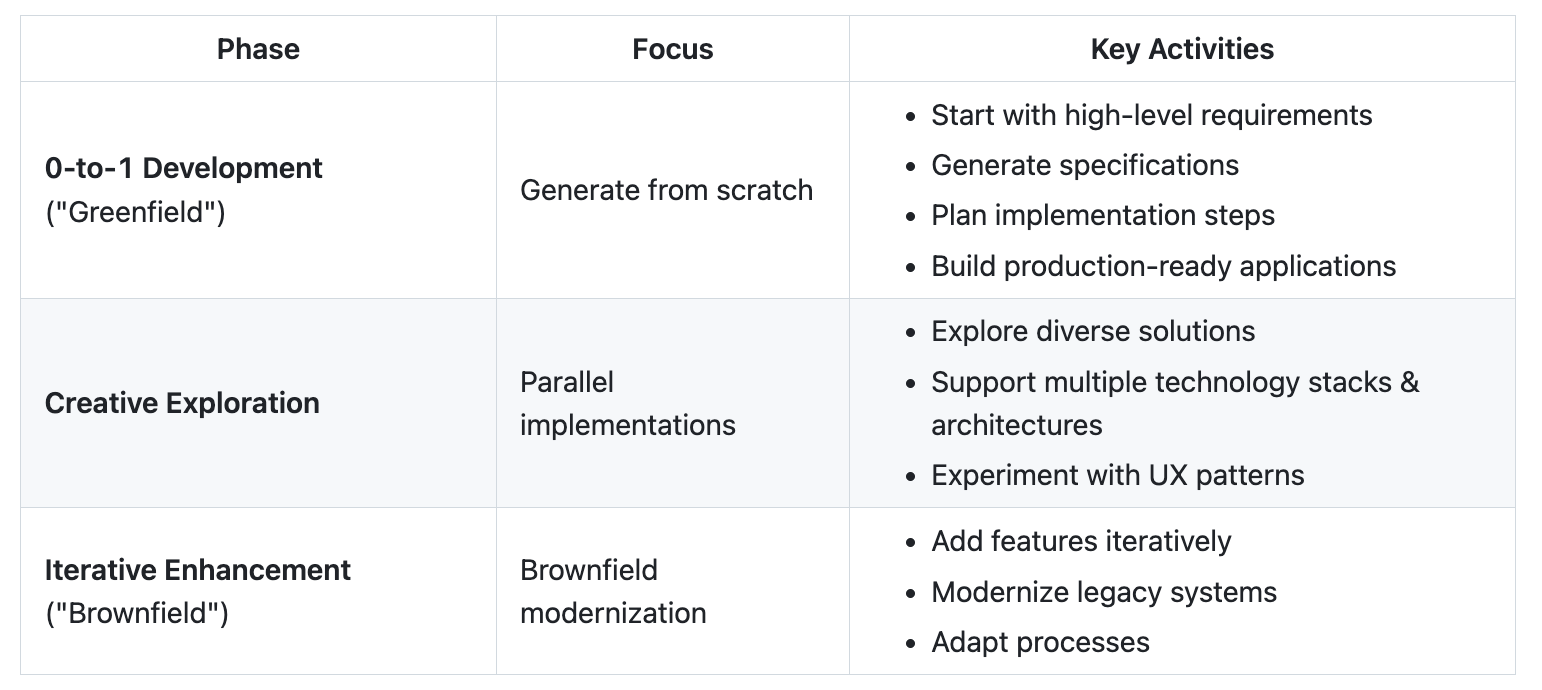Select the Key Activities column header
This screenshot has width=1542, height=690.
(x=1182, y=49)
